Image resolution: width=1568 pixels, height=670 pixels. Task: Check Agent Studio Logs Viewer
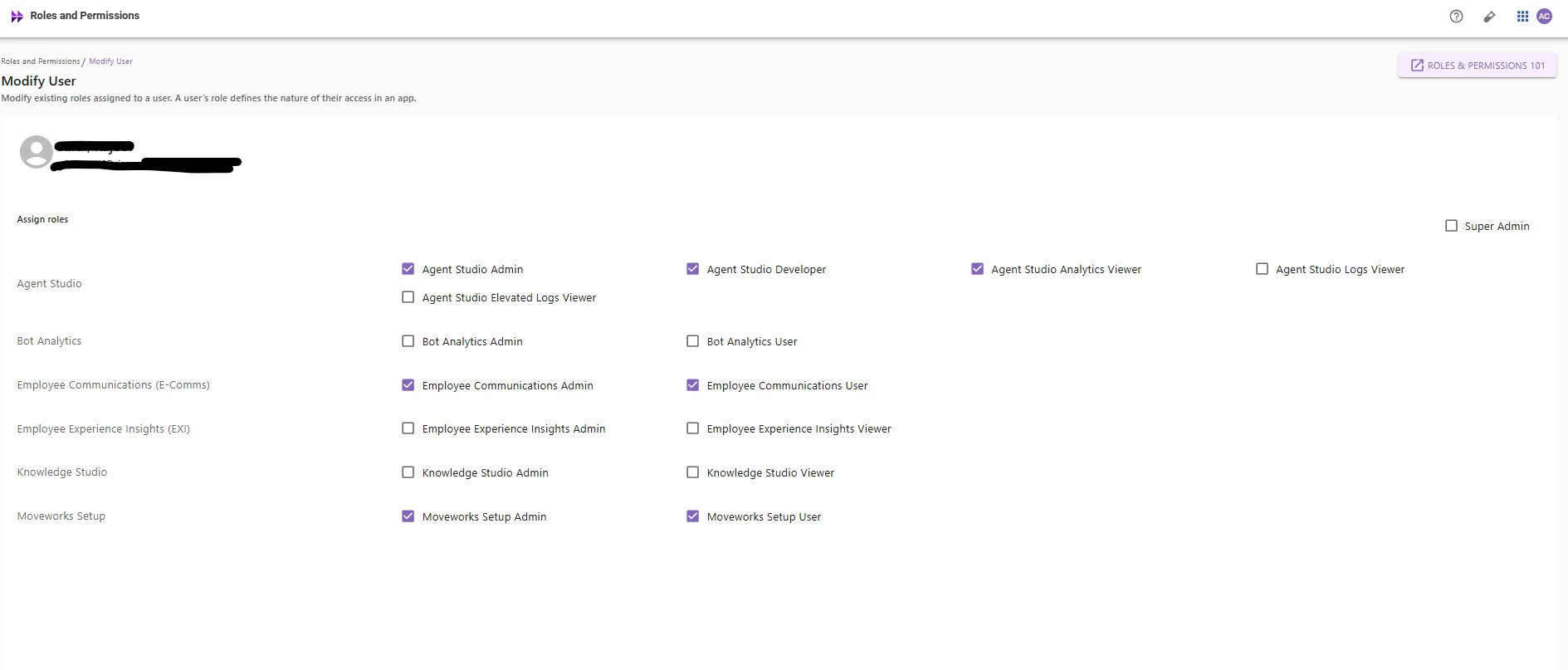coord(1262,269)
